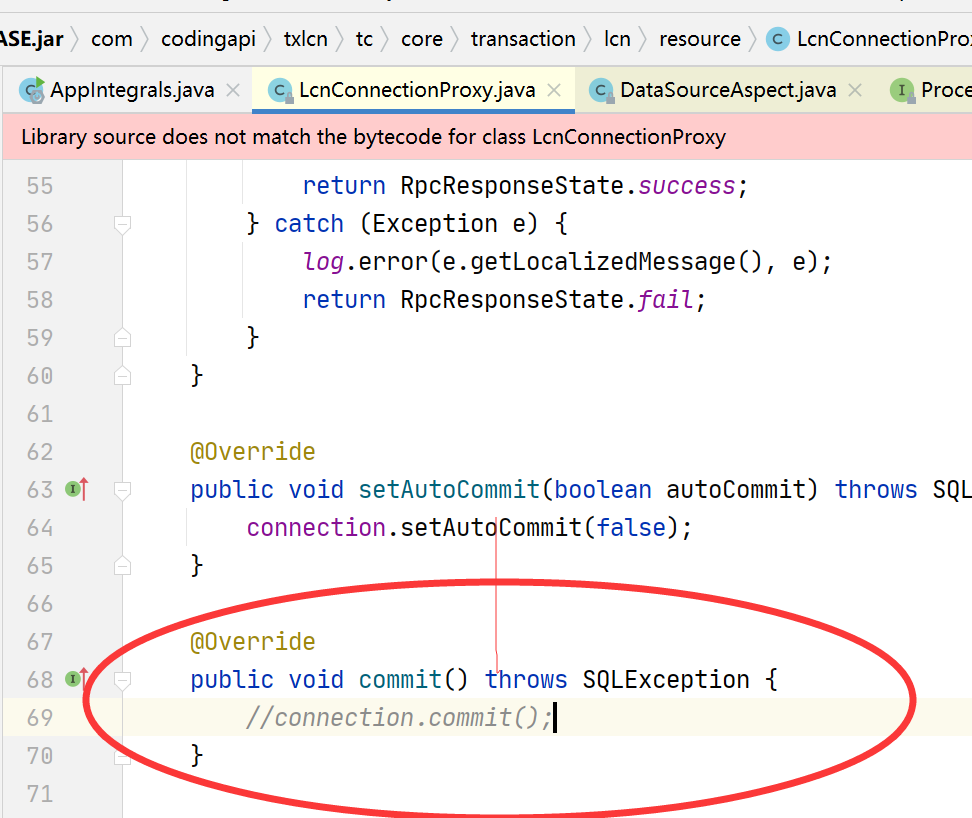Click the class icon in the breadcrumb bar

tap(777, 39)
